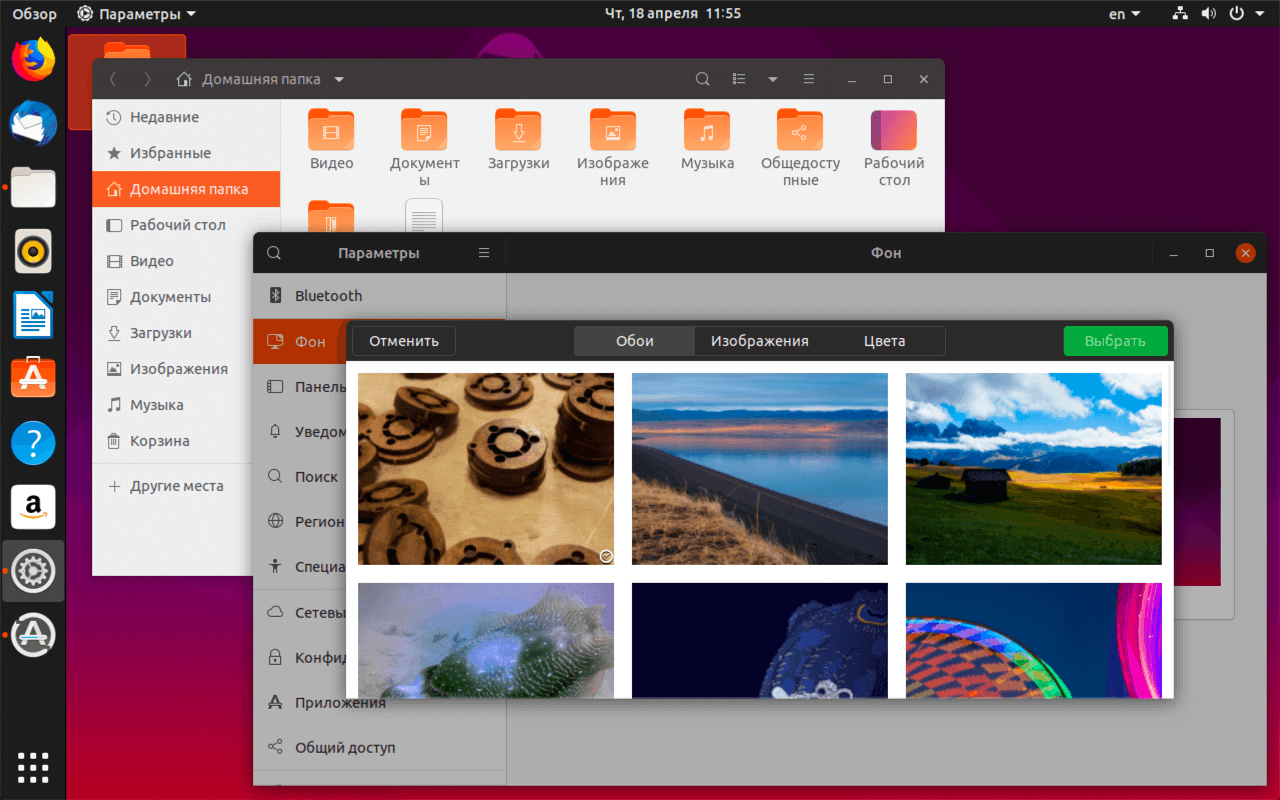Screen dimensions: 1280x800
Task: Select the Видео folder icon in Files
Action: 331,130
